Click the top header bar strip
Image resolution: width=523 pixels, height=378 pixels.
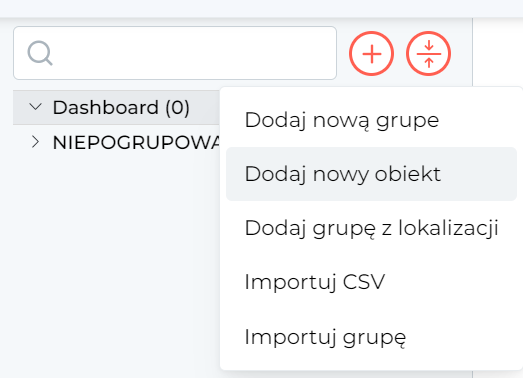click(262, 8)
